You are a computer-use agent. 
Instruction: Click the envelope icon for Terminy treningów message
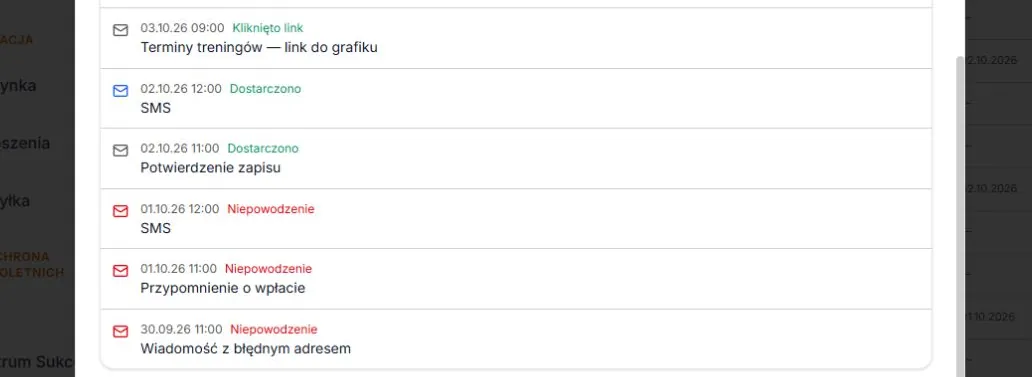pyautogui.click(x=120, y=30)
